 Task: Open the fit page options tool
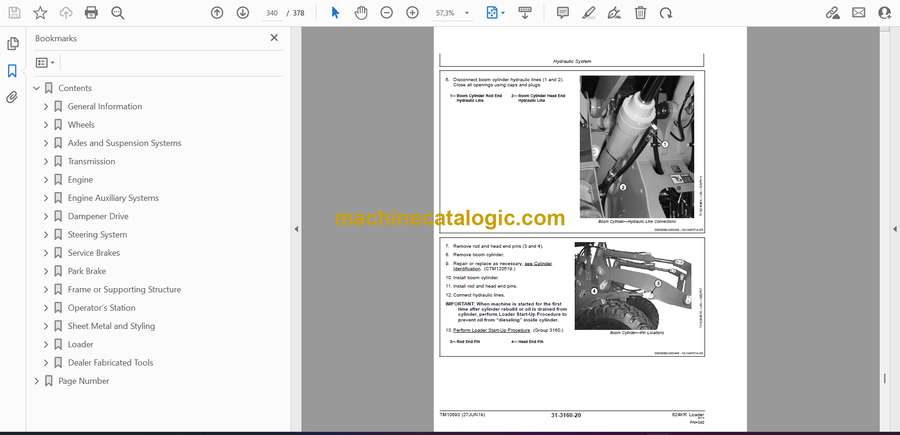495,13
